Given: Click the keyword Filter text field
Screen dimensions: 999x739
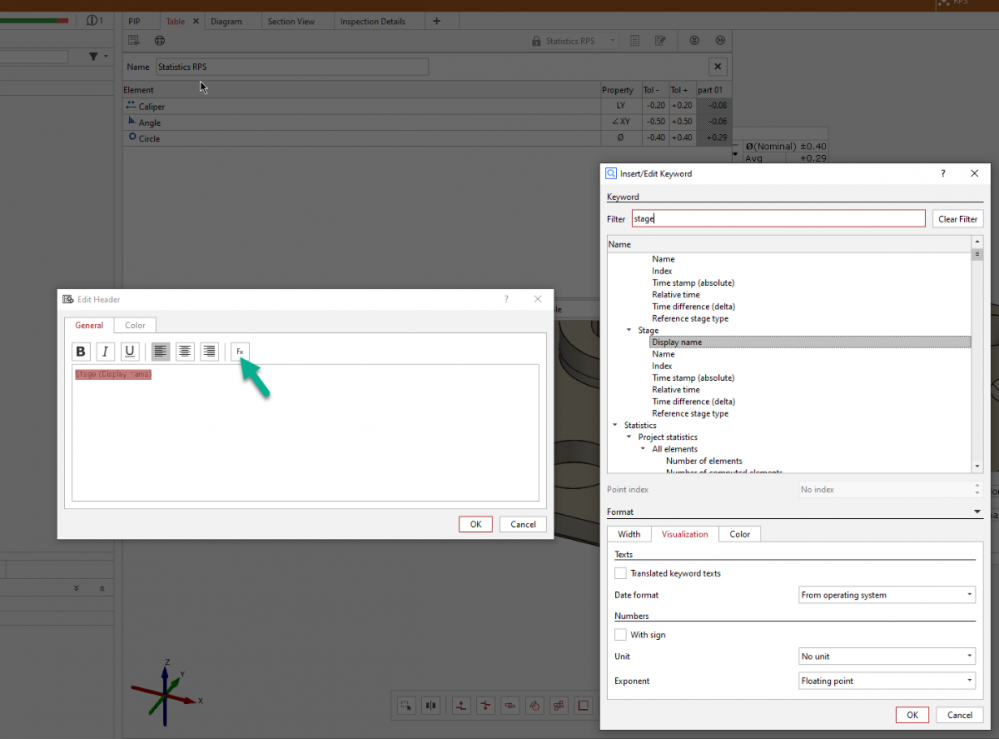Looking at the screenshot, I should point(778,218).
